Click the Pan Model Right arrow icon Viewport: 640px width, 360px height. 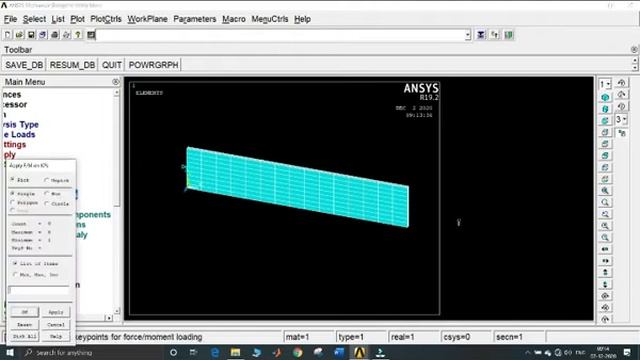click(x=605, y=261)
